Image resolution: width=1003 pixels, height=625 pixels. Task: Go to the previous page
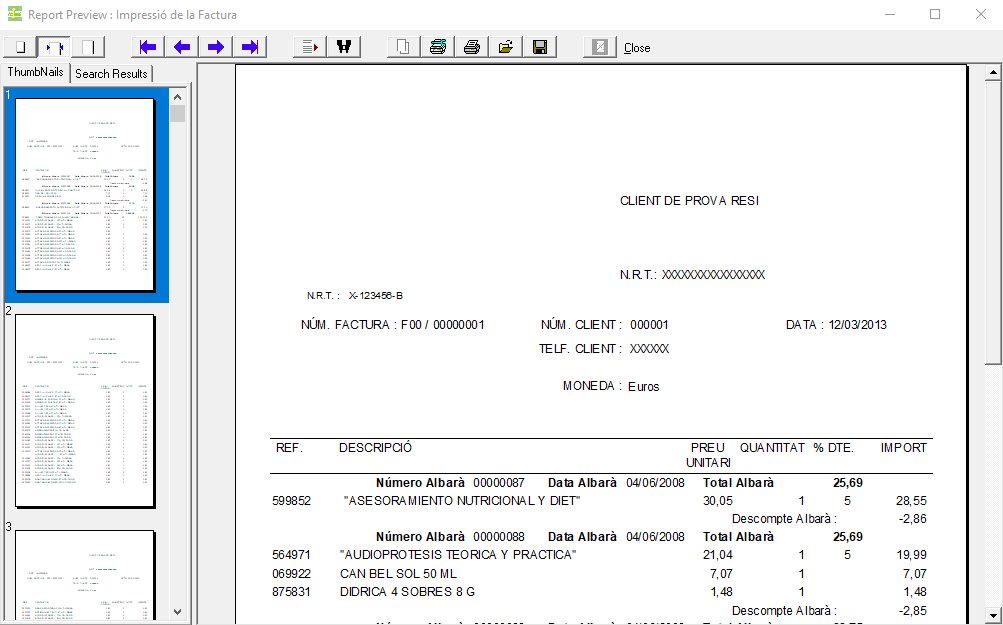click(x=182, y=47)
